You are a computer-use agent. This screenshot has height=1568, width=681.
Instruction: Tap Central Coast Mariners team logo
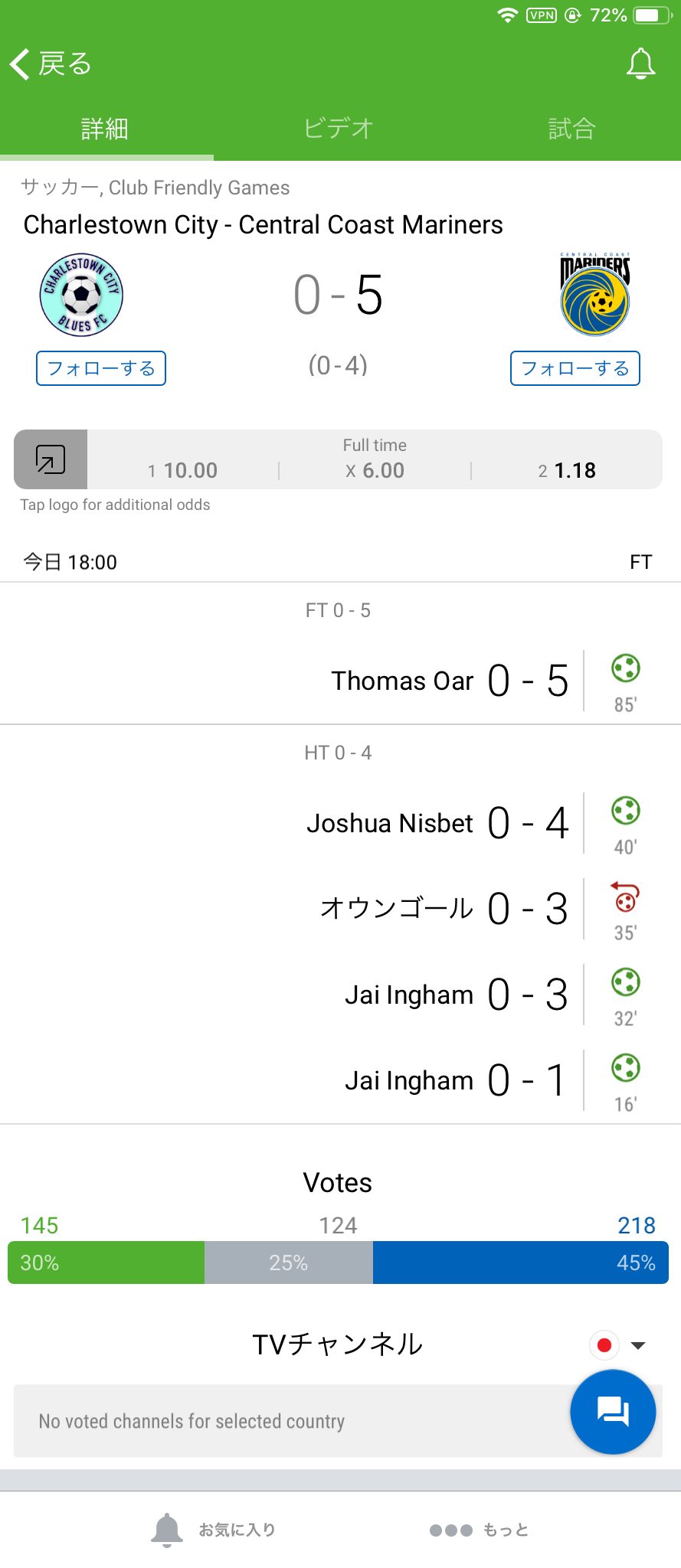click(x=595, y=295)
